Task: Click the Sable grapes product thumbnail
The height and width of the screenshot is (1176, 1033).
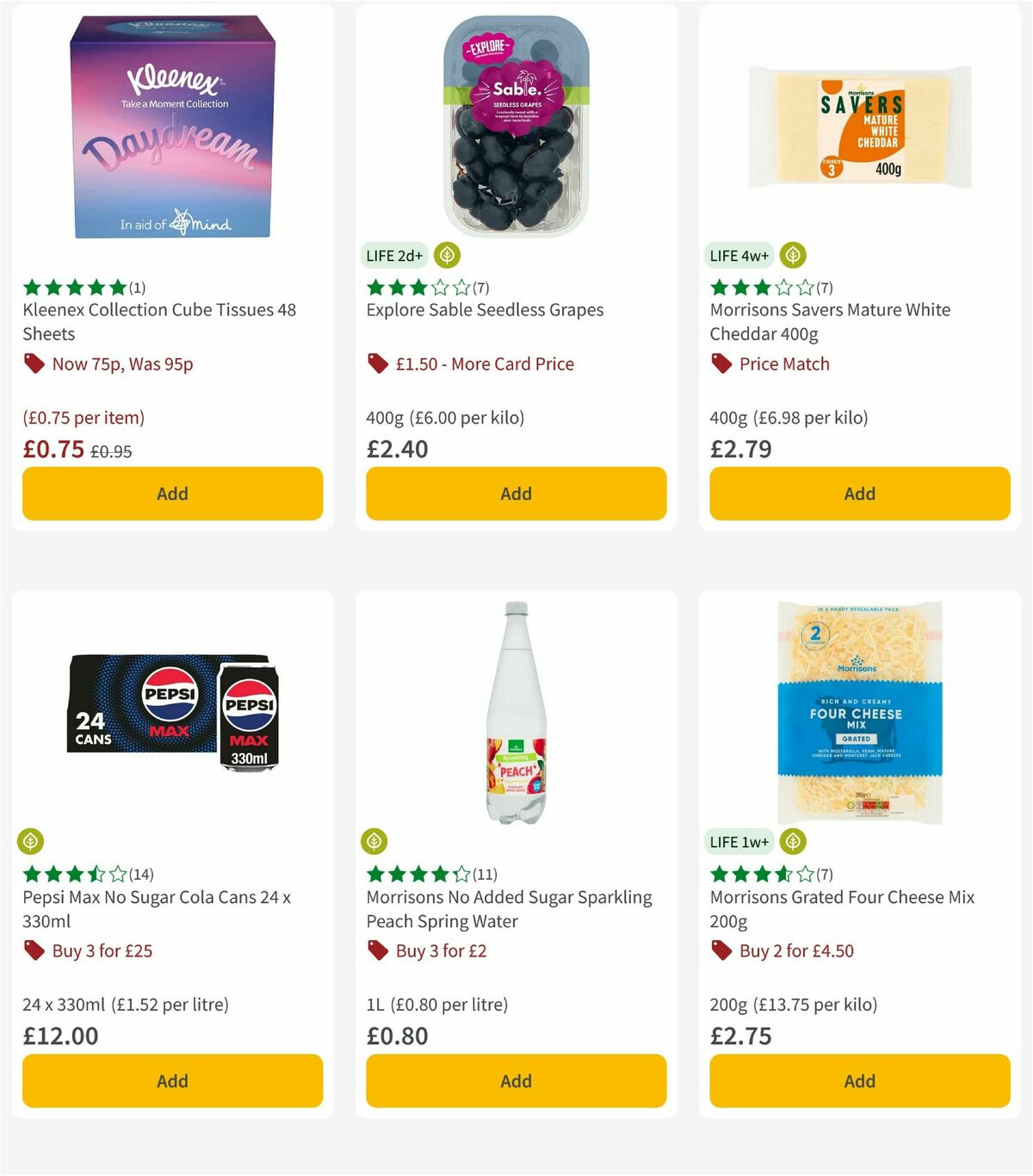Action: pos(514,121)
